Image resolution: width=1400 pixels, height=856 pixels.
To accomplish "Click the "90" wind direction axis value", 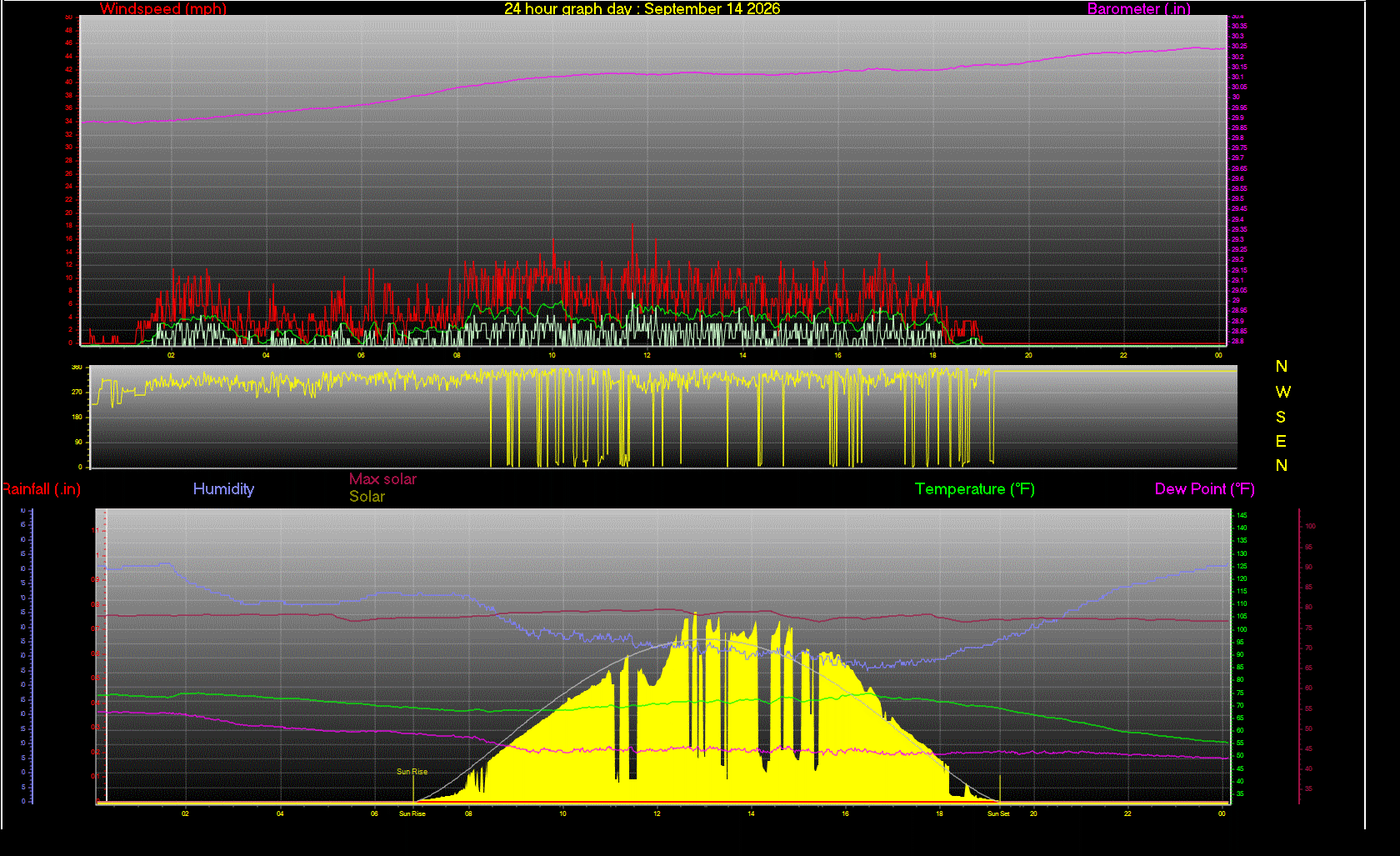I will coord(78,442).
